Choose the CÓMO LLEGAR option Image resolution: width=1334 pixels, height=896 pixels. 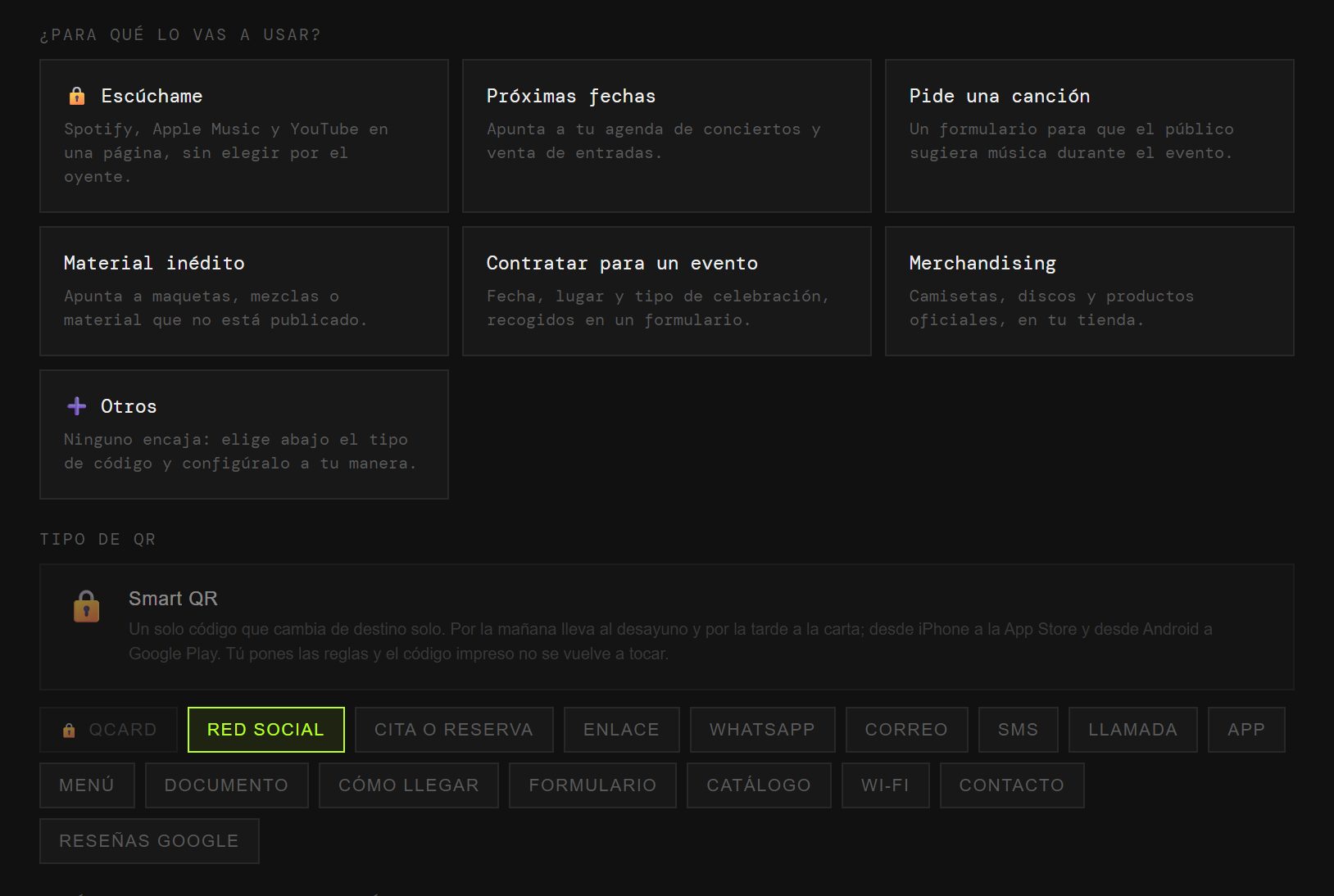click(x=409, y=785)
